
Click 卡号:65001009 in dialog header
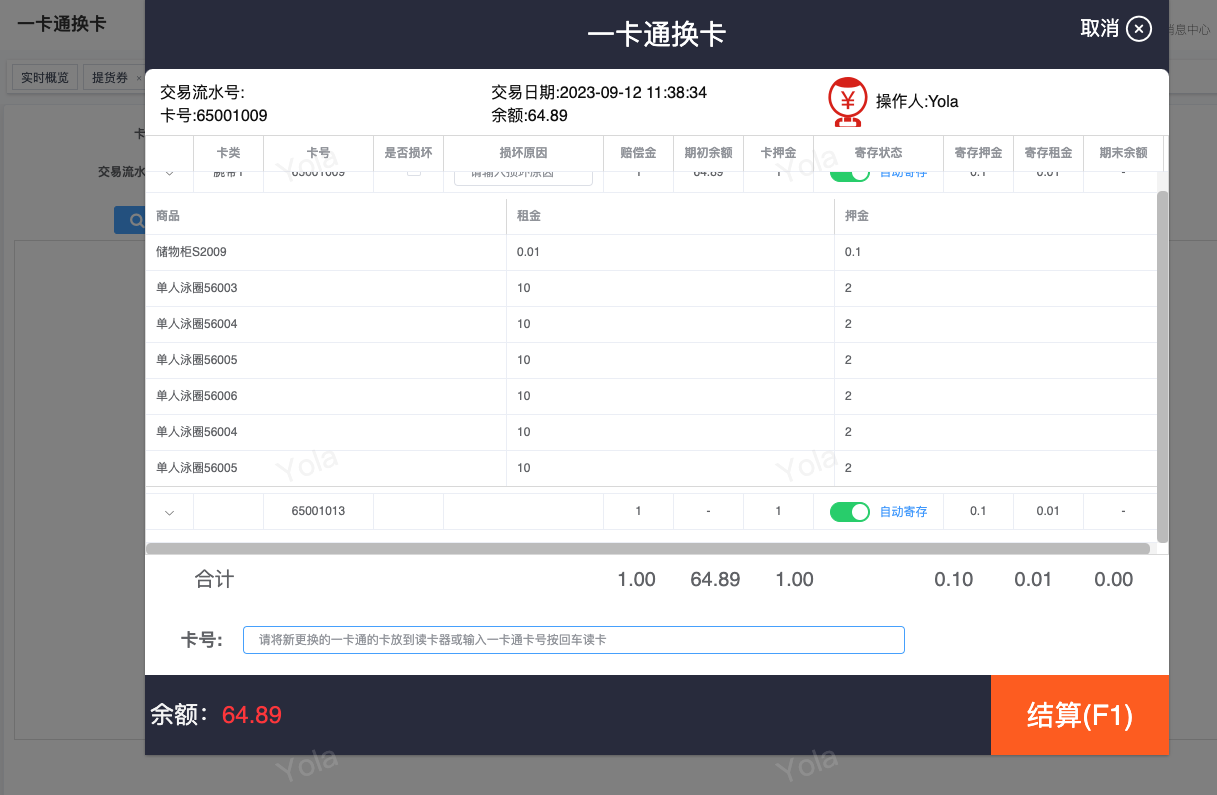(214, 115)
